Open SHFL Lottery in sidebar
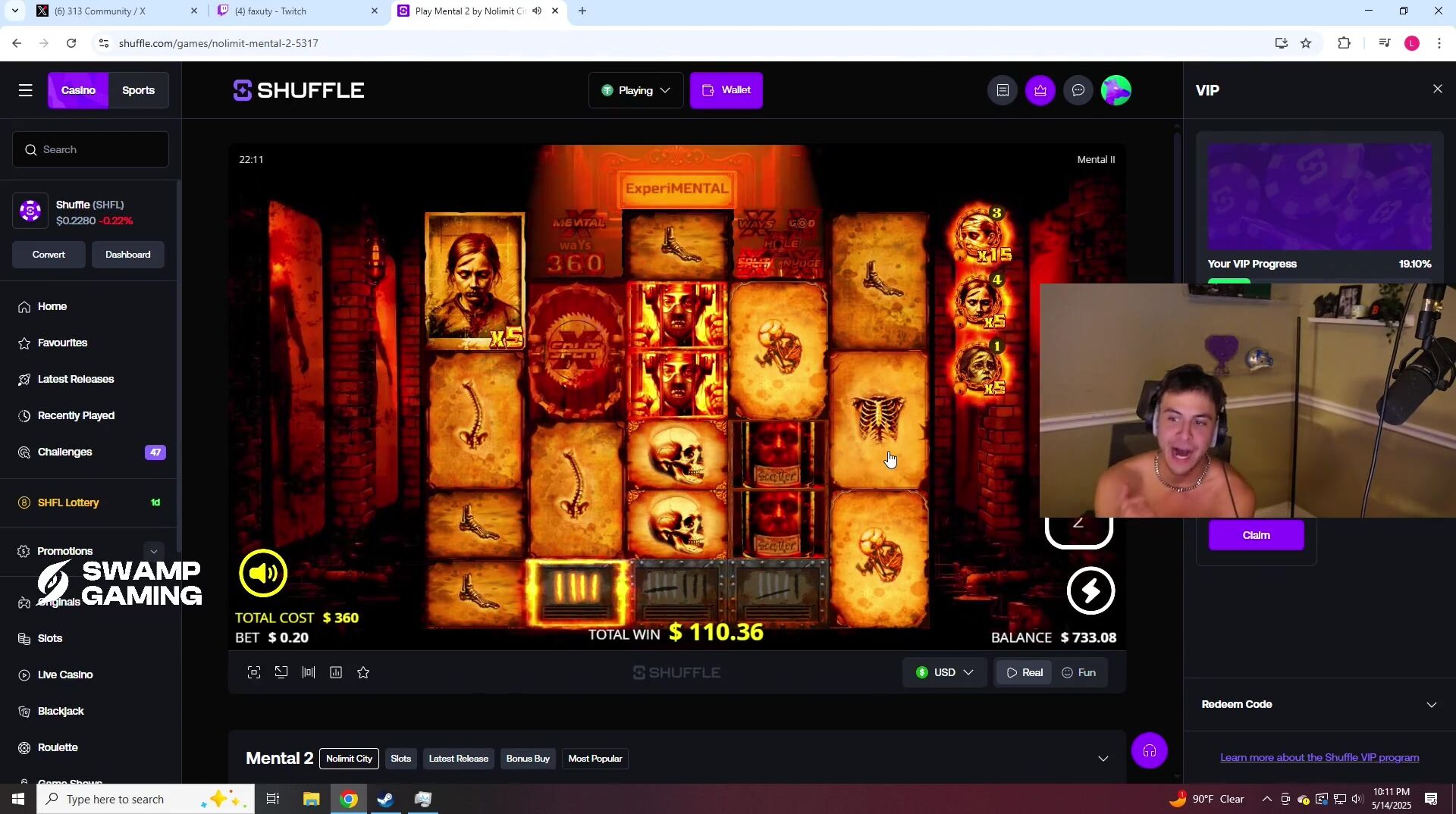Viewport: 1456px width, 814px height. click(68, 502)
